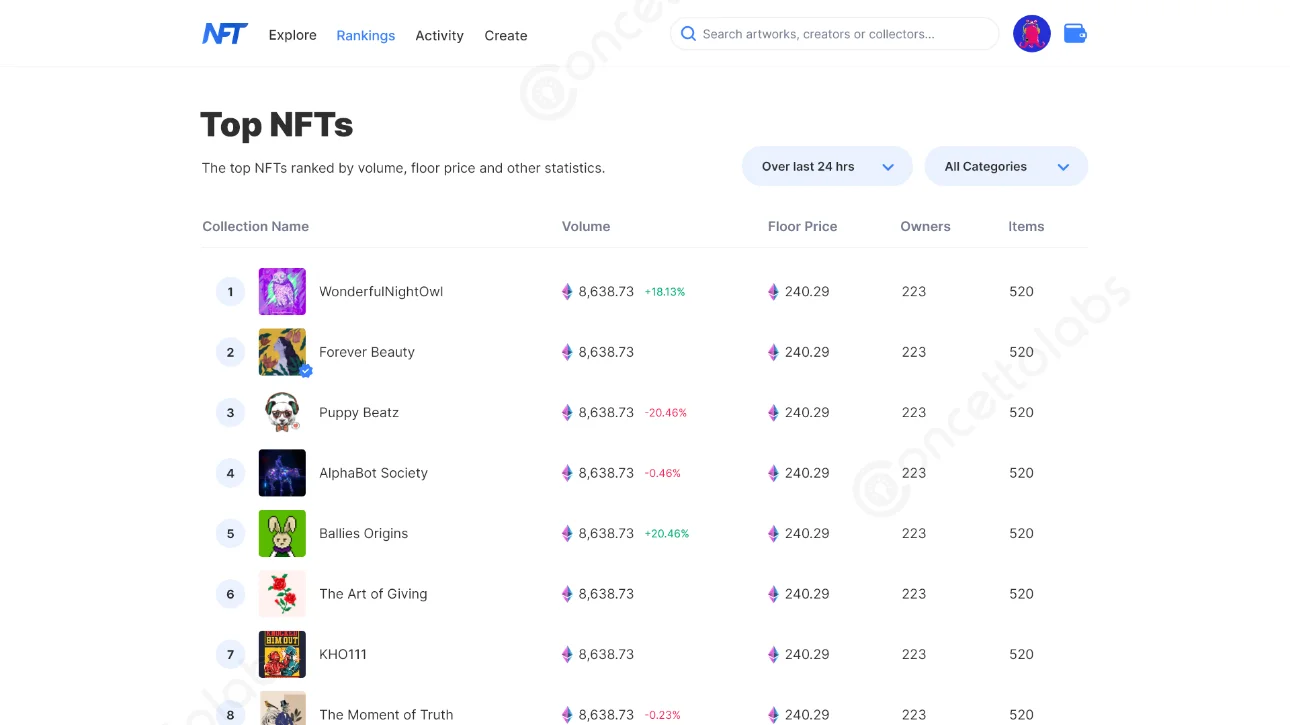The image size is (1290, 725).
Task: Expand the All Categories filter
Action: 1006,166
